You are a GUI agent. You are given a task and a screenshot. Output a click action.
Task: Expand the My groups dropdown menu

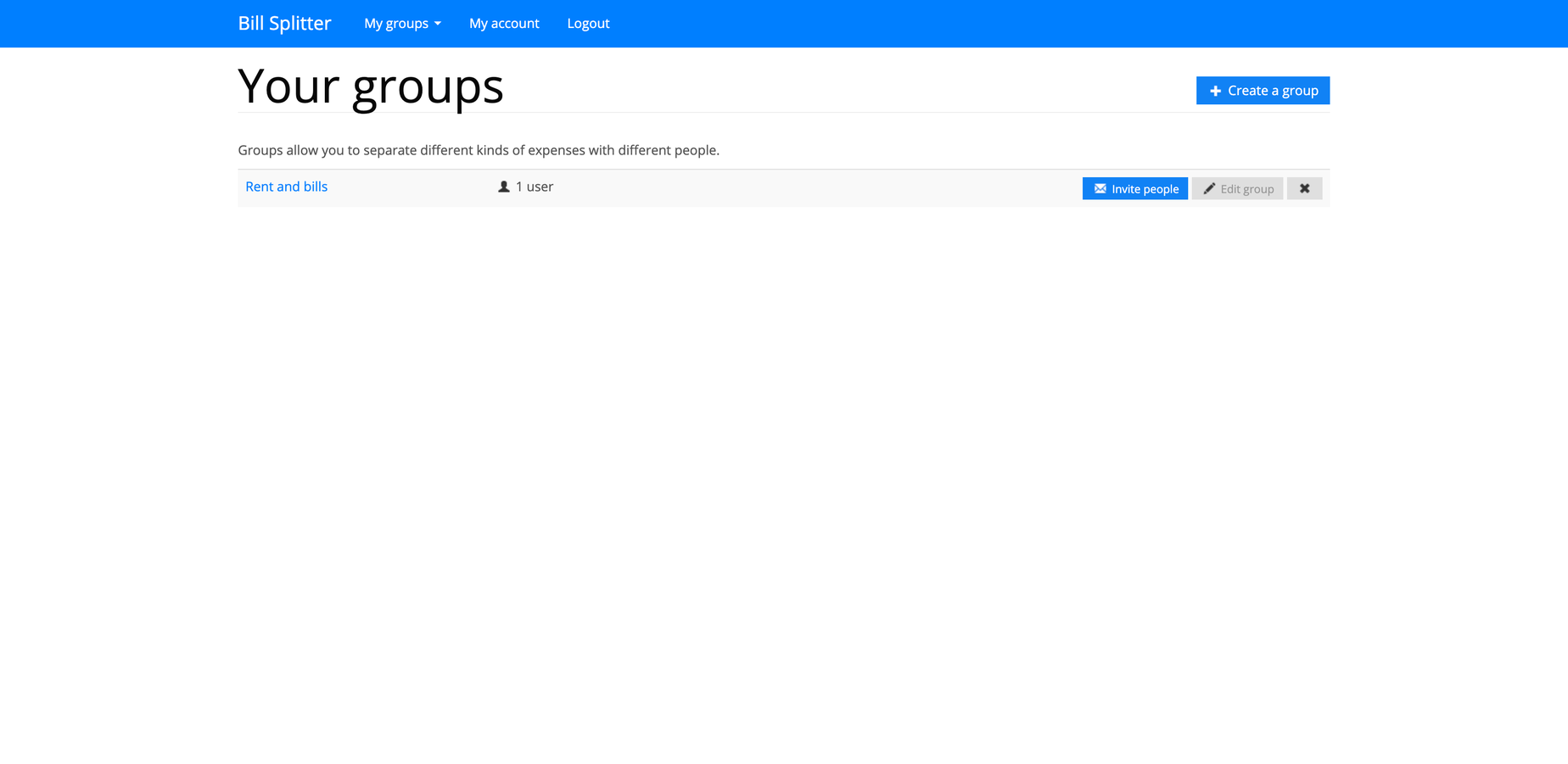click(402, 24)
